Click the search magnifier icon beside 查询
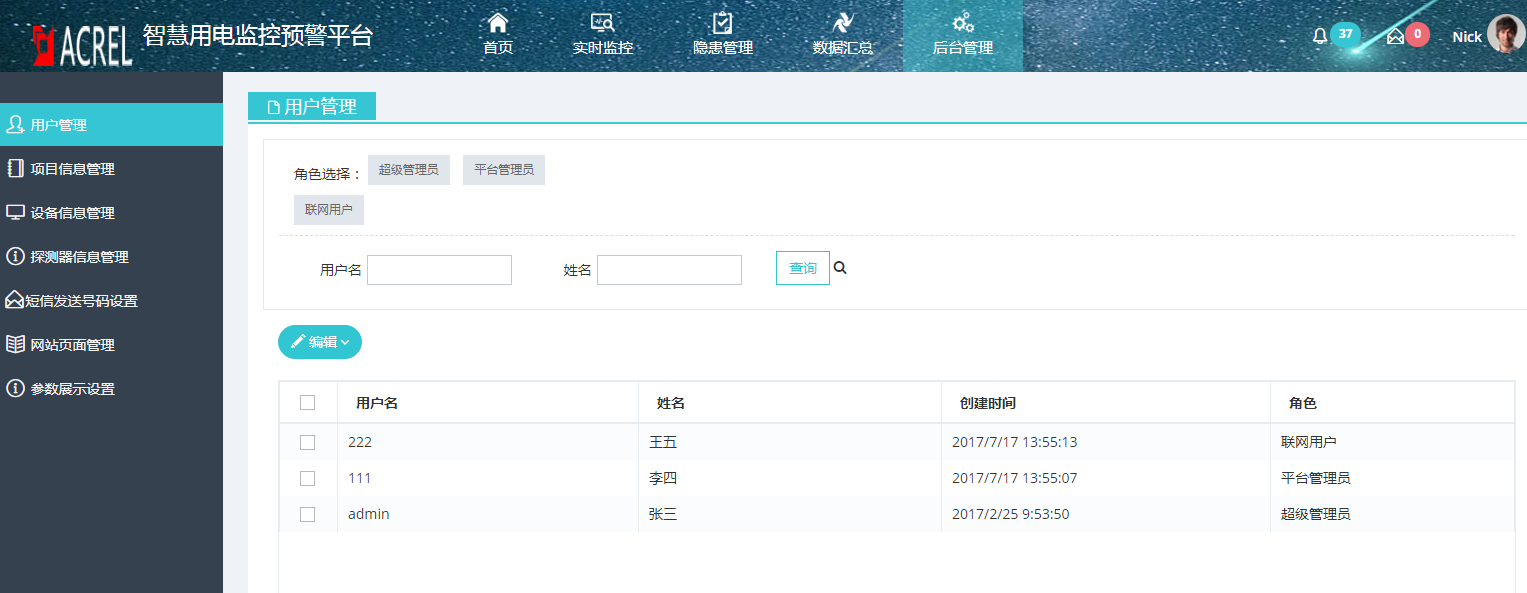The height and width of the screenshot is (593, 1527). coord(840,268)
